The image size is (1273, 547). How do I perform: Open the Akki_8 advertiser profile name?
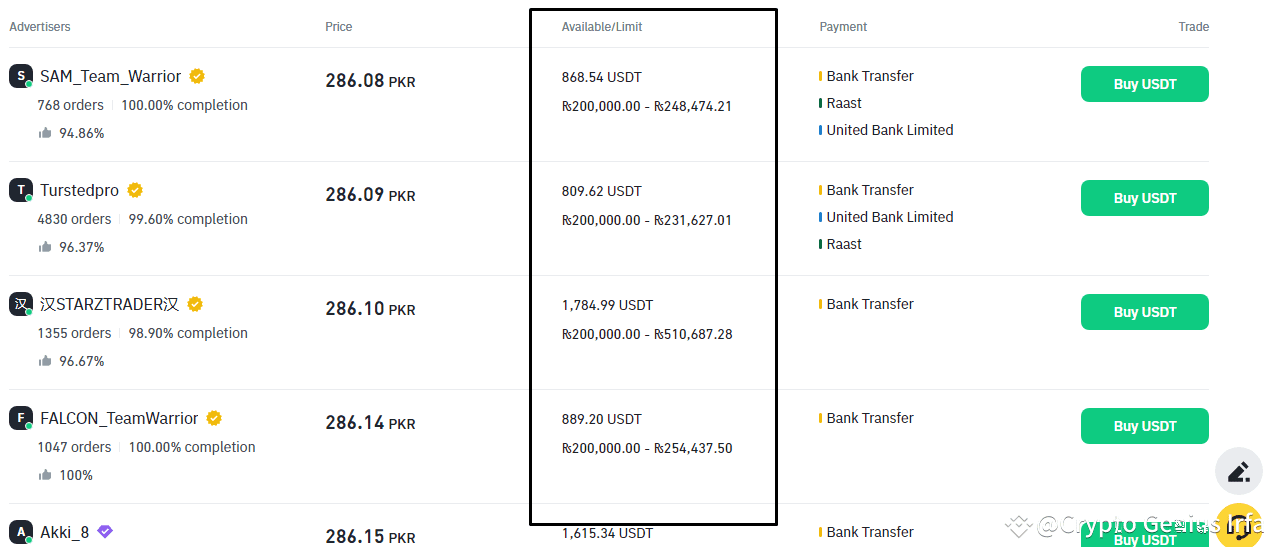tap(64, 532)
